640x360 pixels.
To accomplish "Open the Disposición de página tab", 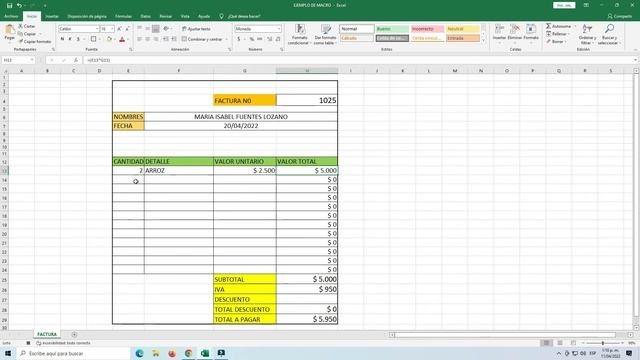I will [87, 16].
